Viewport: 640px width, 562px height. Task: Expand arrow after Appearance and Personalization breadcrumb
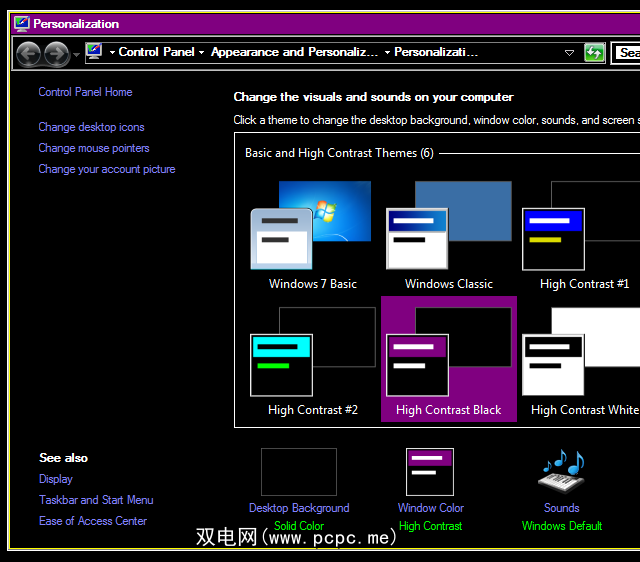(387, 52)
